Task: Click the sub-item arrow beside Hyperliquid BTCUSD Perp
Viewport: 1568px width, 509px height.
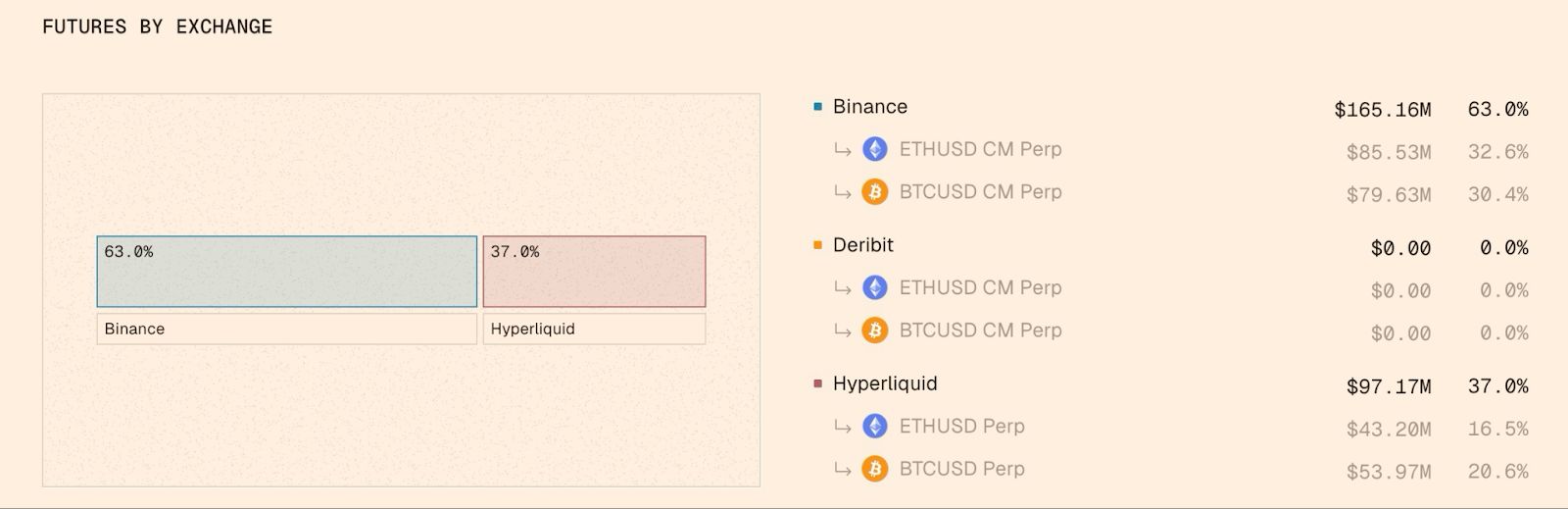Action: point(842,470)
